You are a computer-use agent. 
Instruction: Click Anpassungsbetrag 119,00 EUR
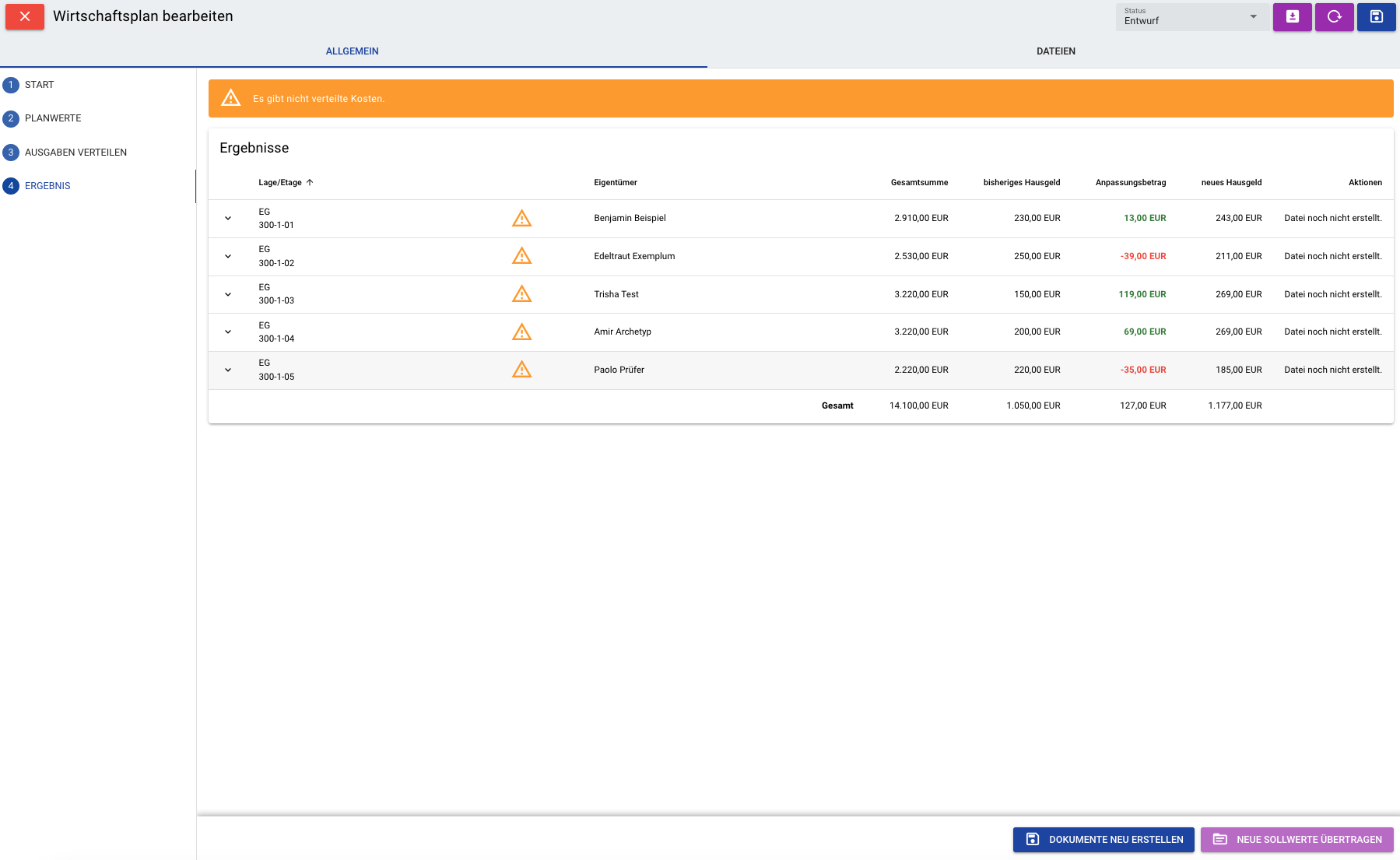[x=1142, y=295]
